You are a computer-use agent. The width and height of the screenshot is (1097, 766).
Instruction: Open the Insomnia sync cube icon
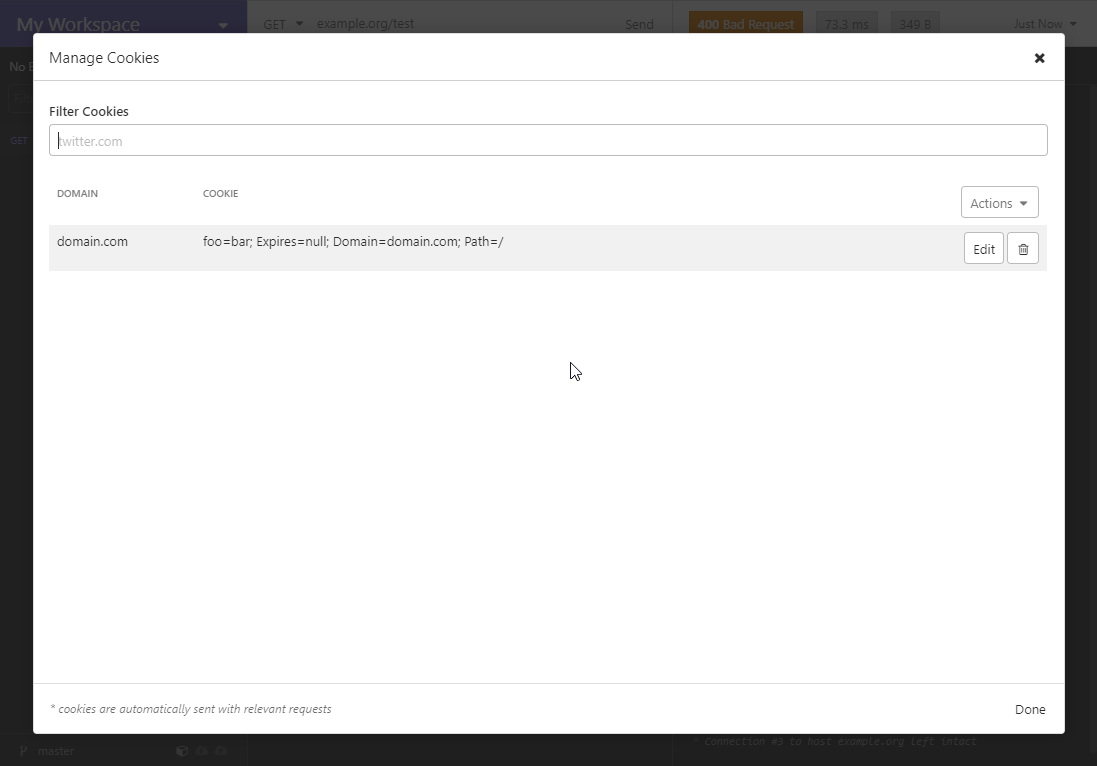(x=182, y=751)
